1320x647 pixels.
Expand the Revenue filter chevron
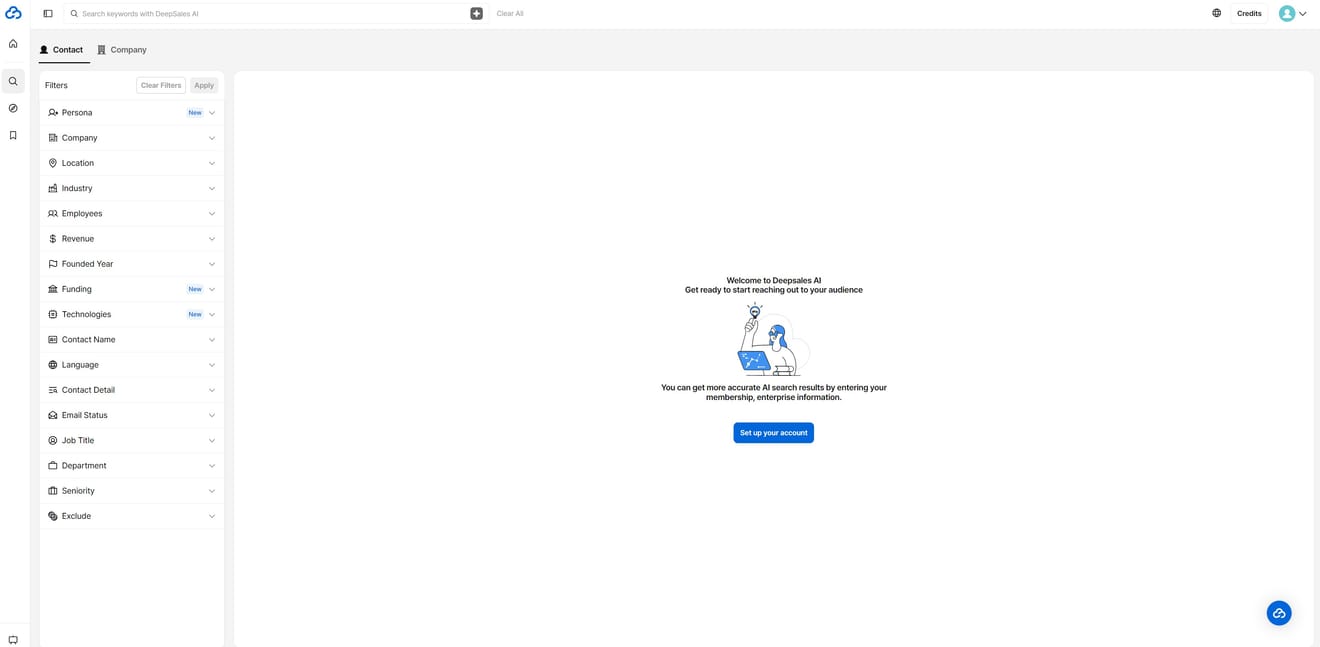[x=212, y=239]
